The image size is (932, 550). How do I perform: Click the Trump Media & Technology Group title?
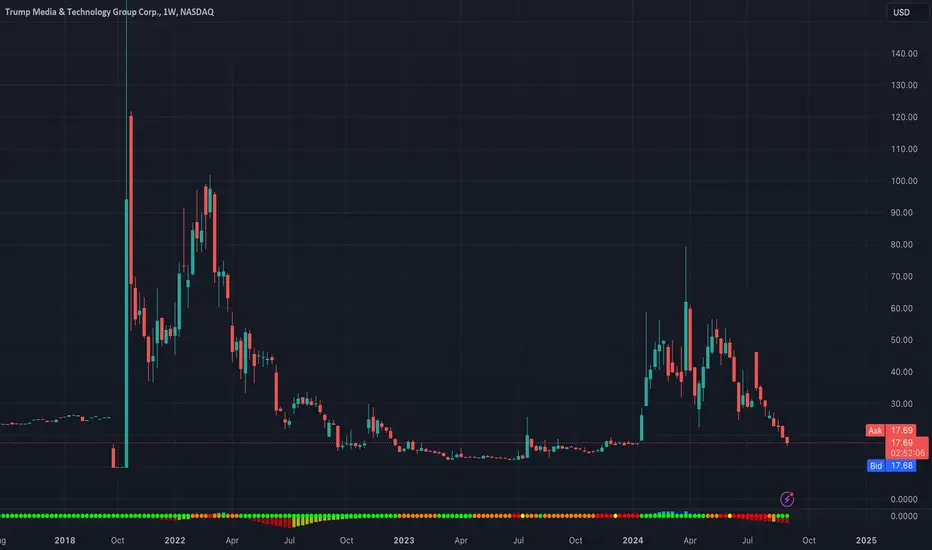(x=109, y=12)
